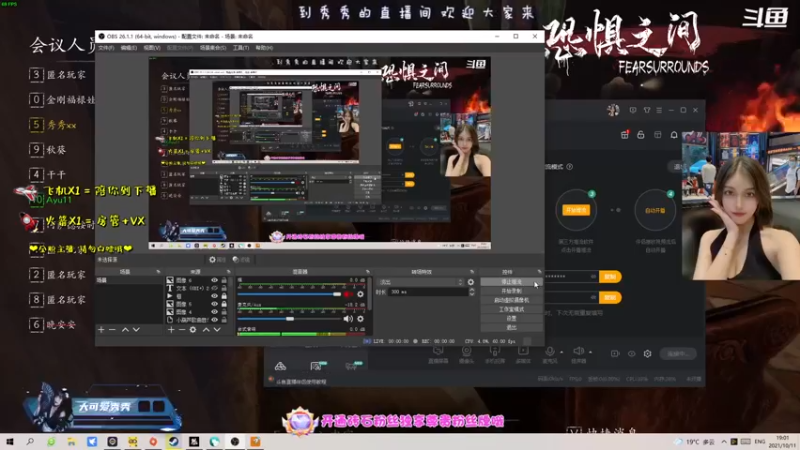Open the hamburger menu in Douyu tool title bar
Viewport: 800px width, 450px height.
(659, 110)
